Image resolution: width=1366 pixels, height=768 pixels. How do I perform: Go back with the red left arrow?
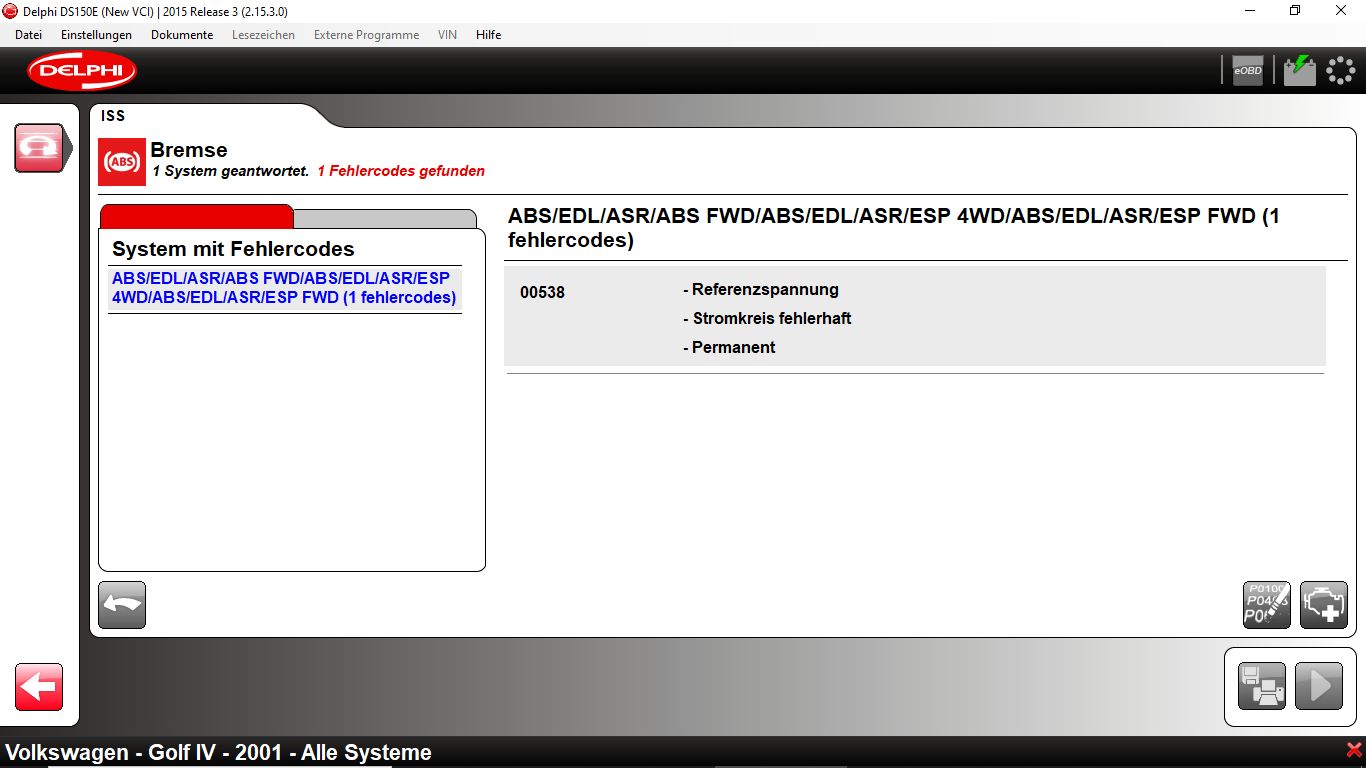(x=39, y=687)
